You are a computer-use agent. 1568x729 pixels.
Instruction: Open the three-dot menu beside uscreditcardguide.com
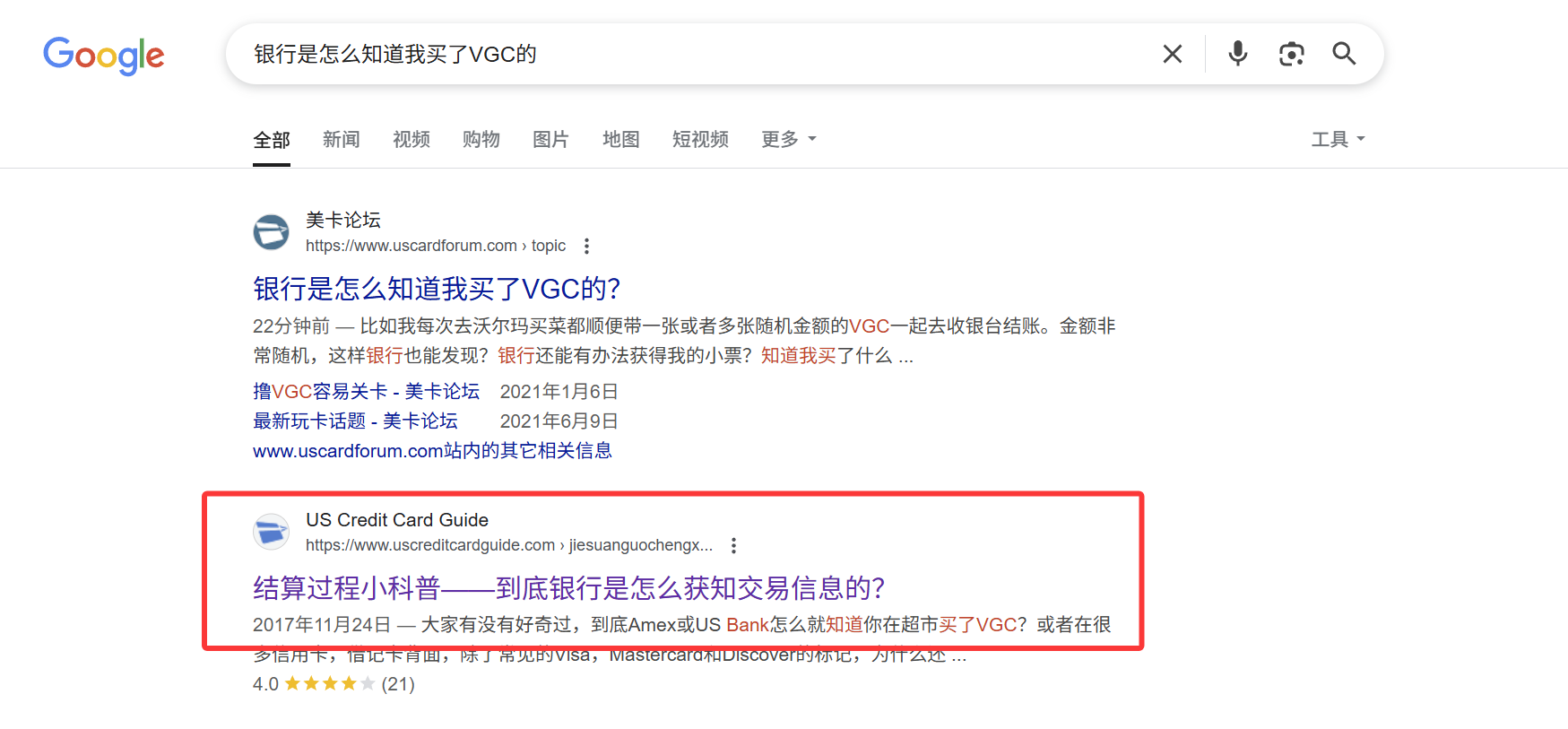[733, 545]
